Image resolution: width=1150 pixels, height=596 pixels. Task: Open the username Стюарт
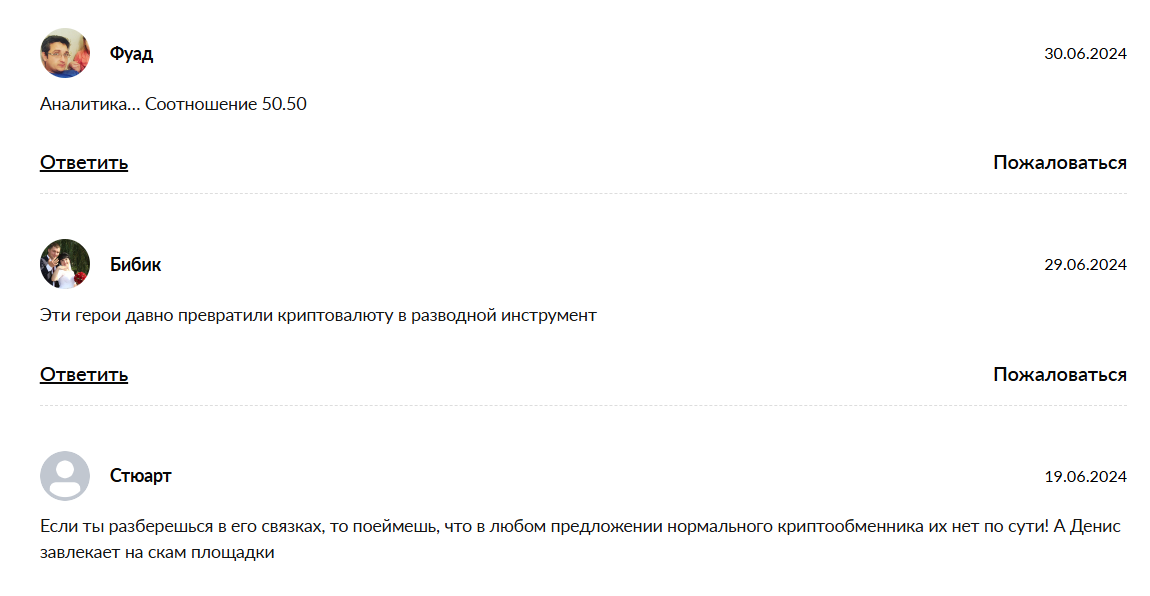coord(140,476)
